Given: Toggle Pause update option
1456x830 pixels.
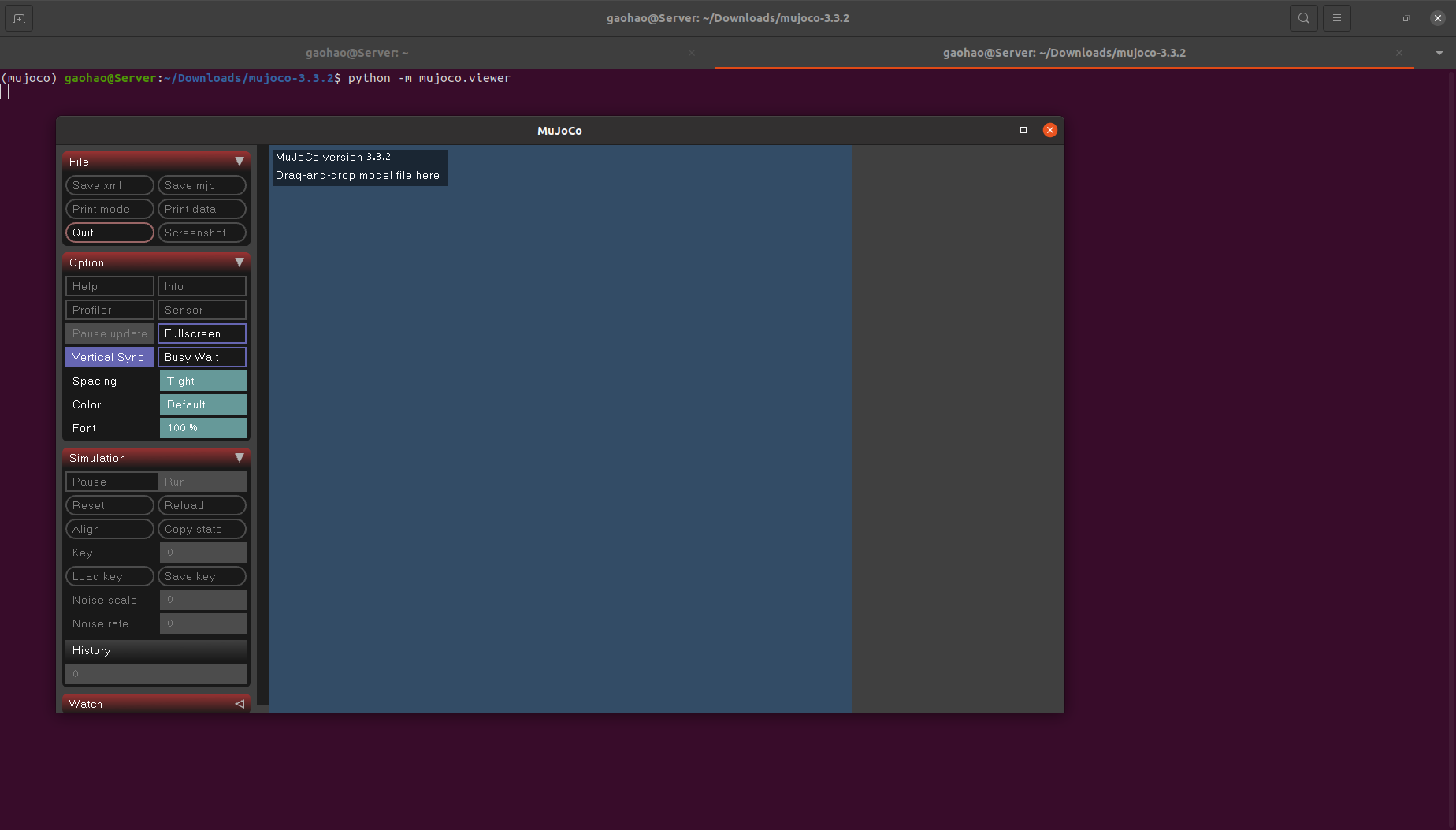Looking at the screenshot, I should point(110,333).
